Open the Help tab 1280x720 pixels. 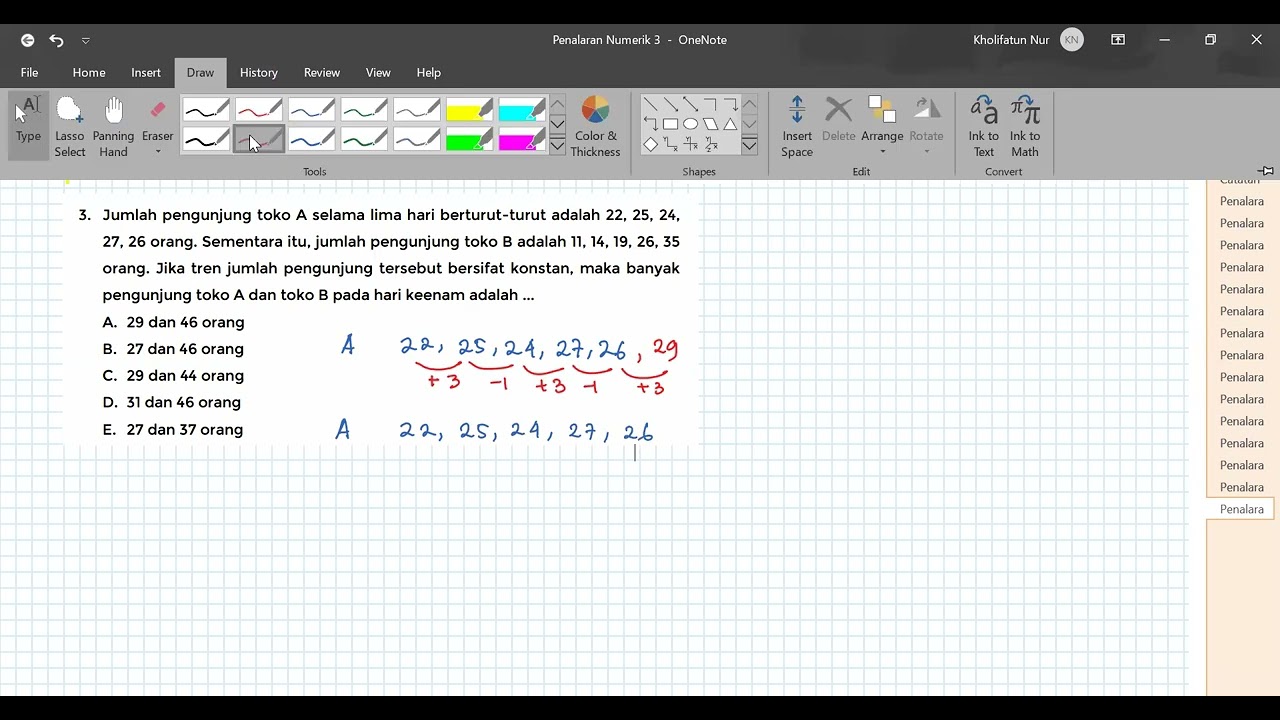(429, 72)
